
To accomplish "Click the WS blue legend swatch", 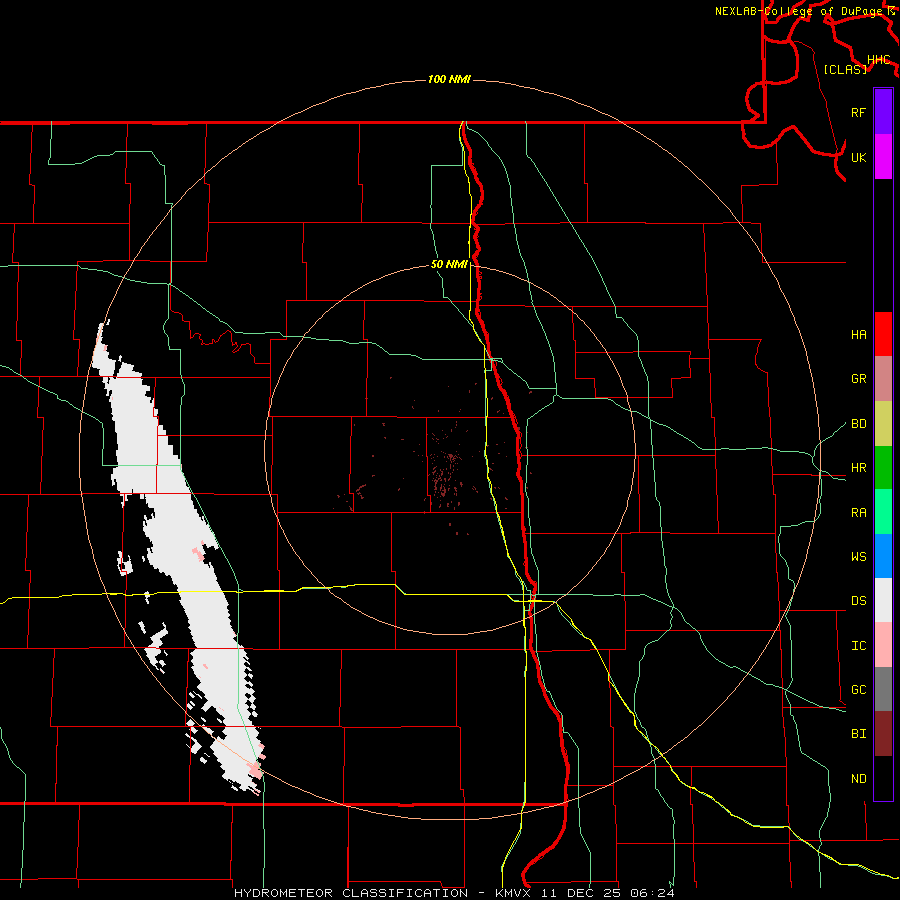I will [883, 556].
